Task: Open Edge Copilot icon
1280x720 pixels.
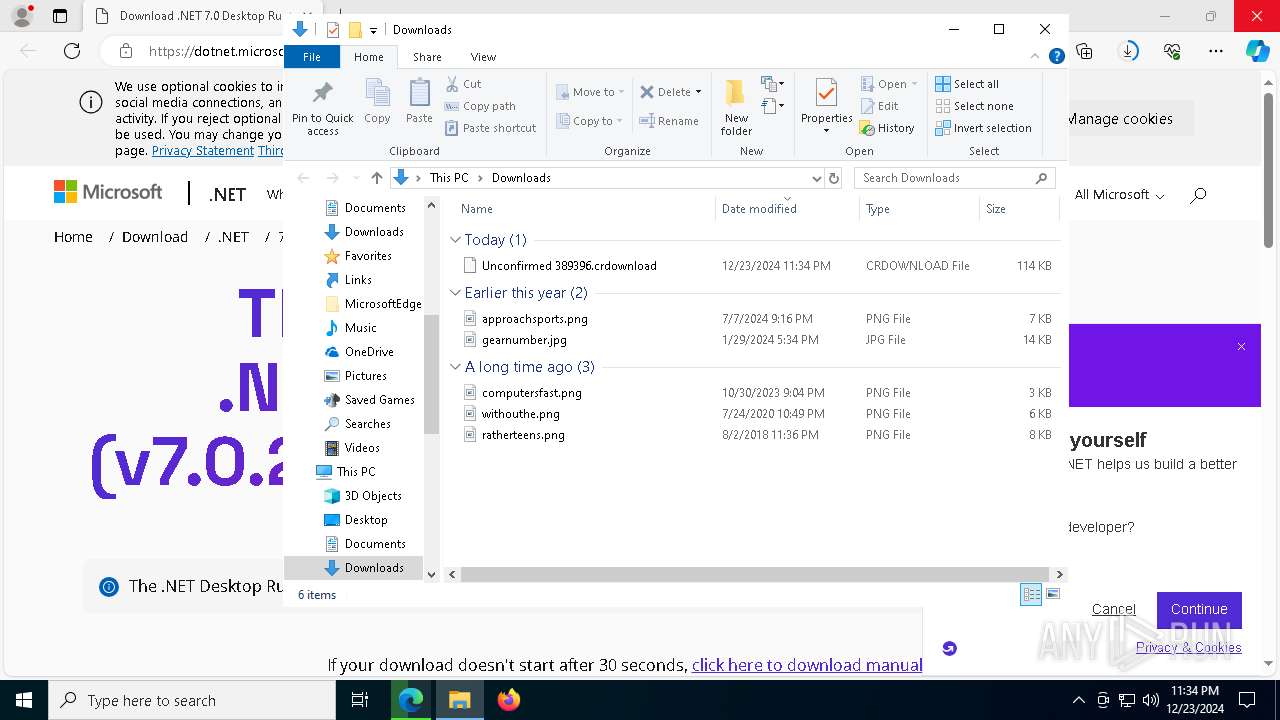Action: point(1257,51)
